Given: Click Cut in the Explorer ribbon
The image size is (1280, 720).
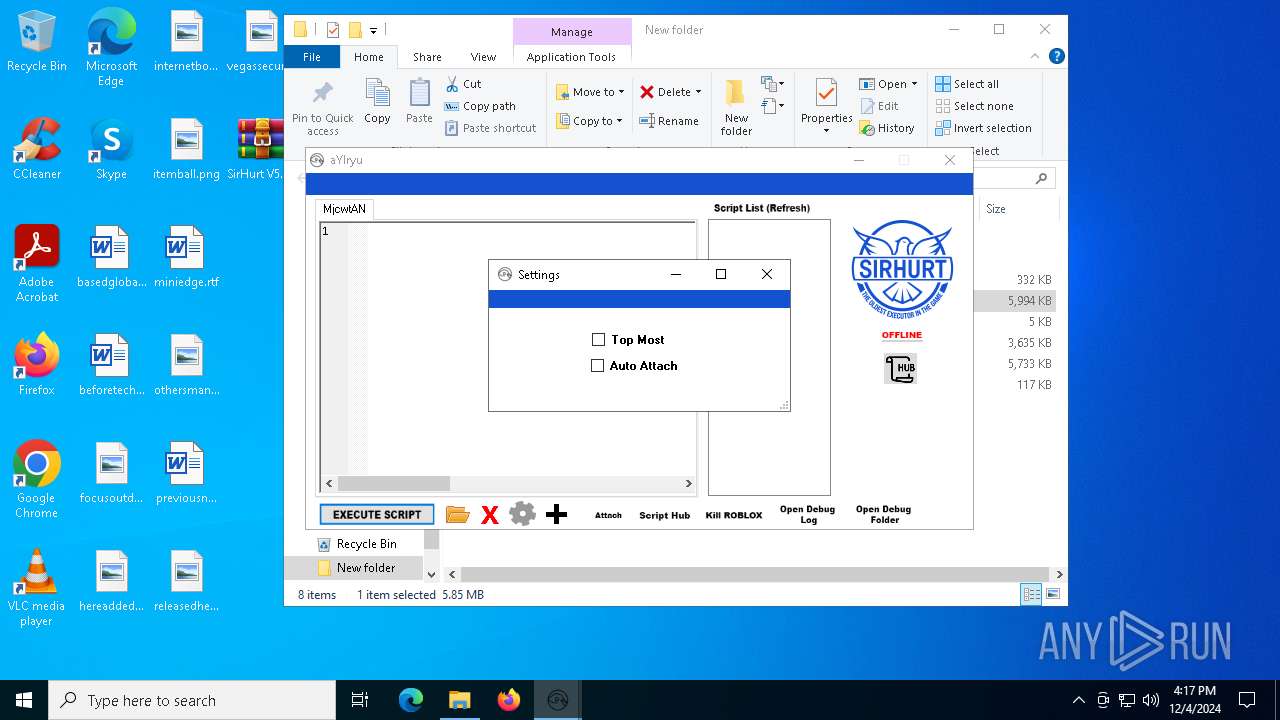Looking at the screenshot, I should [x=464, y=84].
